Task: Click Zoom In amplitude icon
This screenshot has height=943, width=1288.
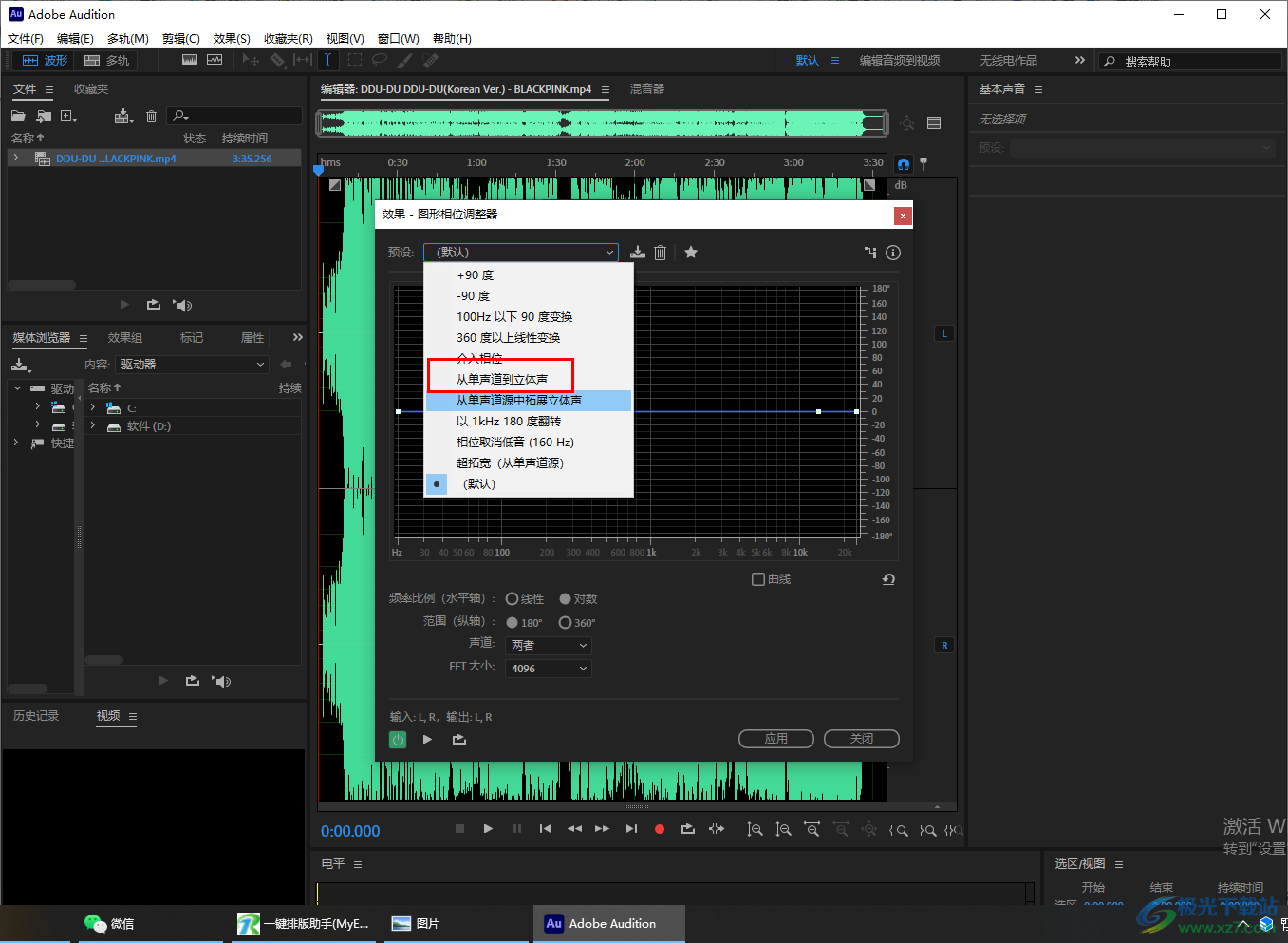Action: pyautogui.click(x=755, y=830)
